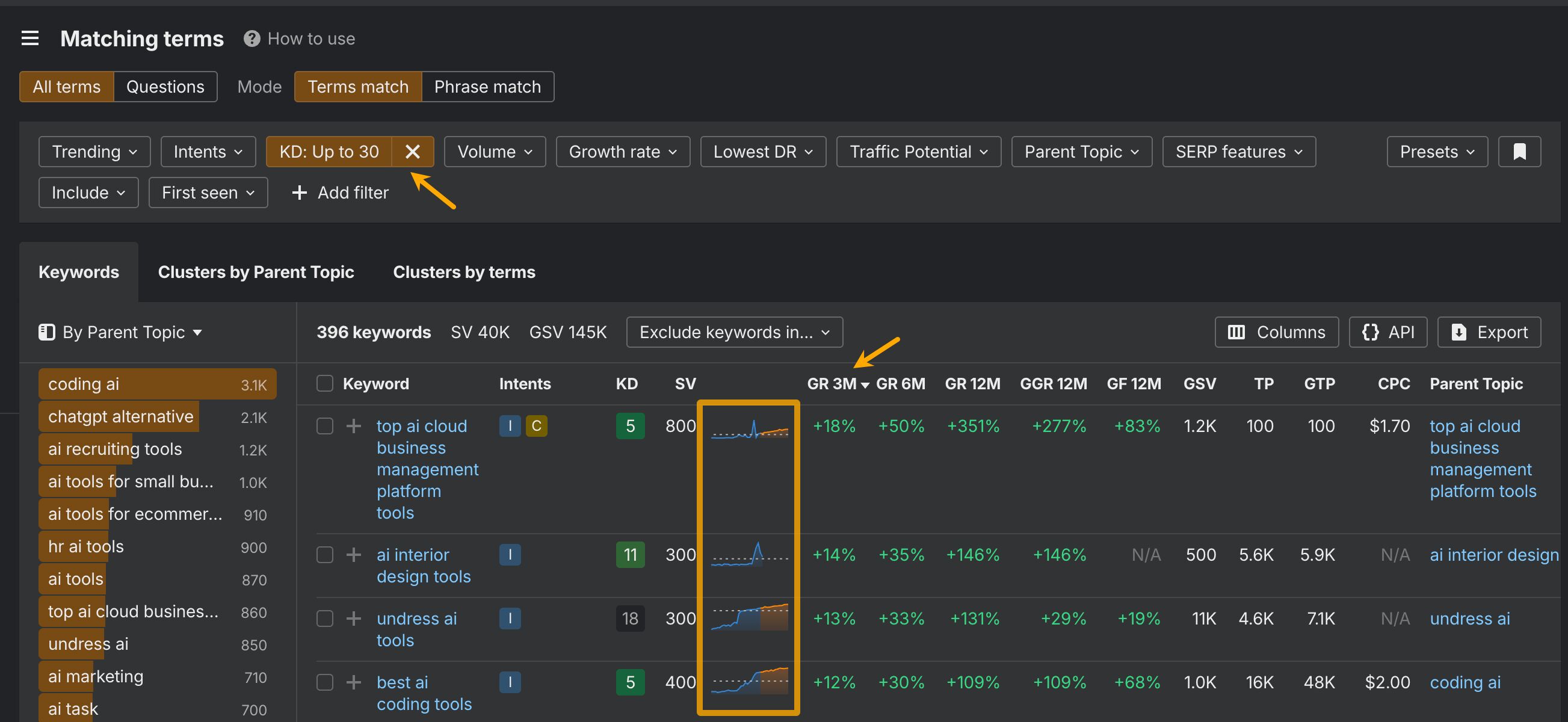The image size is (1568, 722).
Task: Open the coding ai parent topic link
Action: pyautogui.click(x=1465, y=682)
